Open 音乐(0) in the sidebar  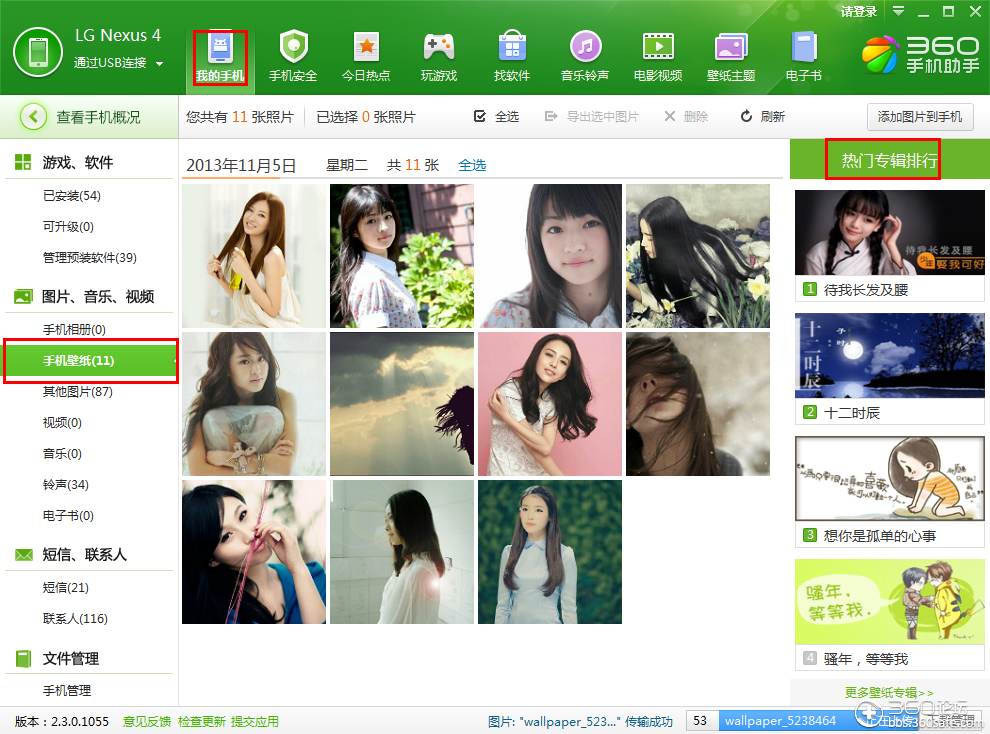pos(62,453)
